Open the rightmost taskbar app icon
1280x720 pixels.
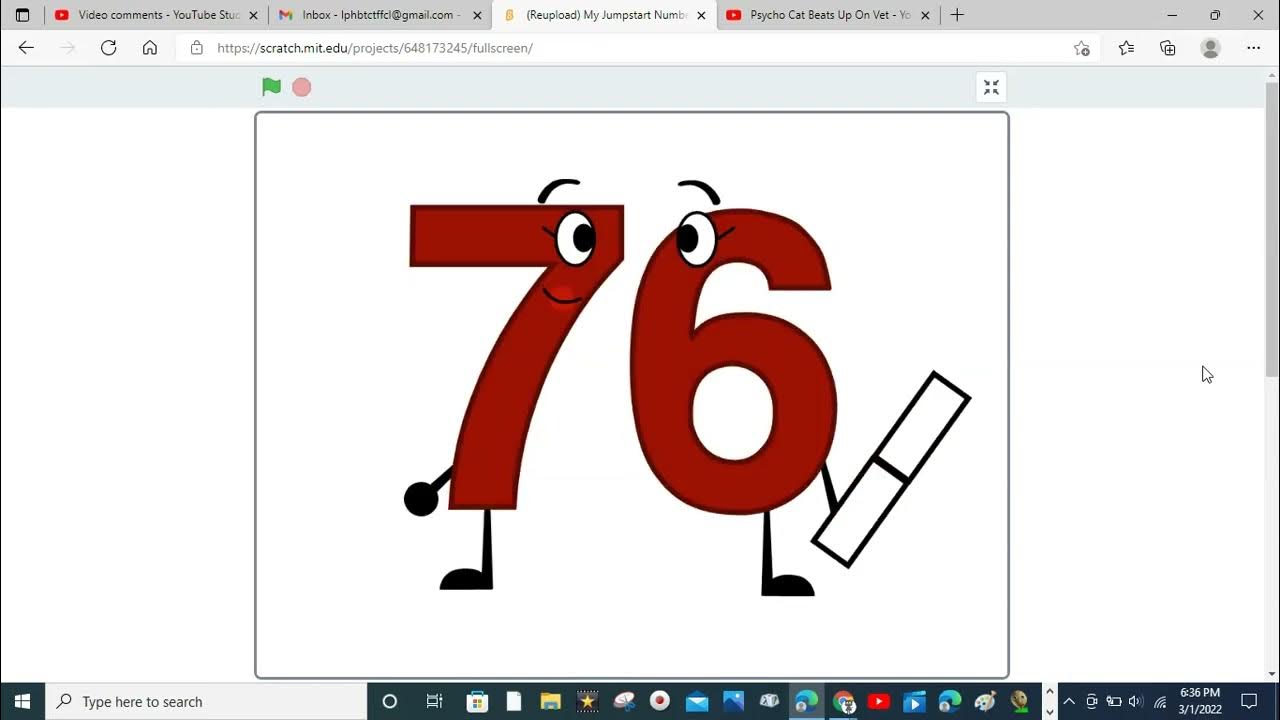pos(1020,701)
